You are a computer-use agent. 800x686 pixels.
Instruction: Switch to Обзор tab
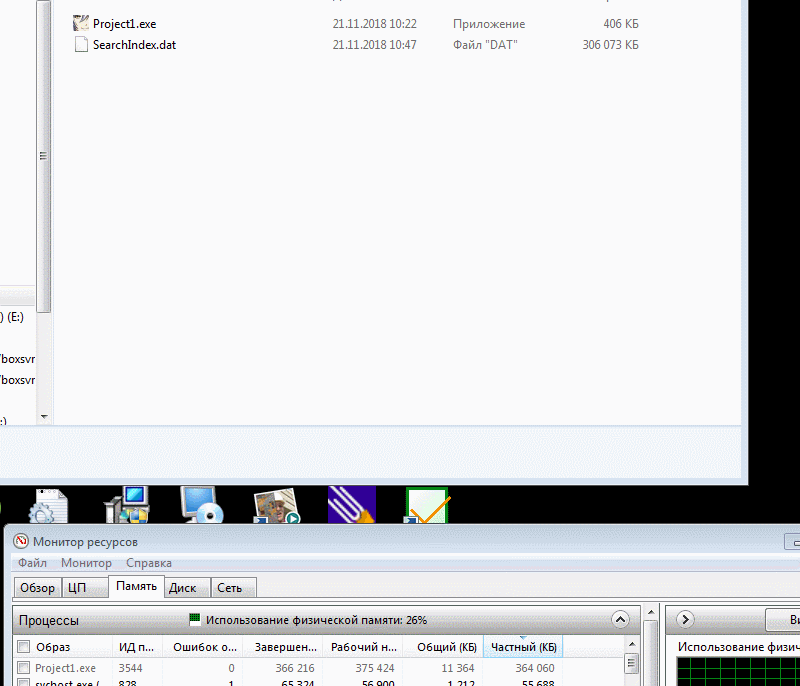pos(37,588)
